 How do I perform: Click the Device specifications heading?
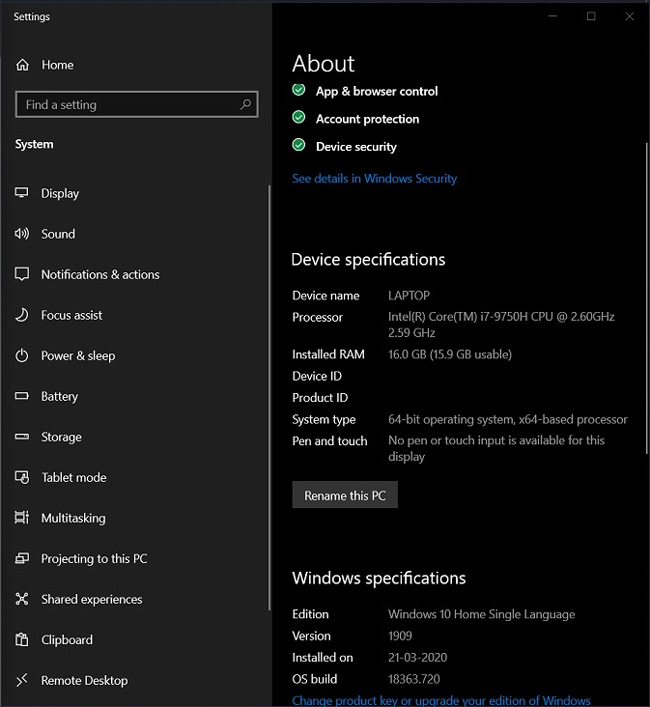click(x=368, y=260)
